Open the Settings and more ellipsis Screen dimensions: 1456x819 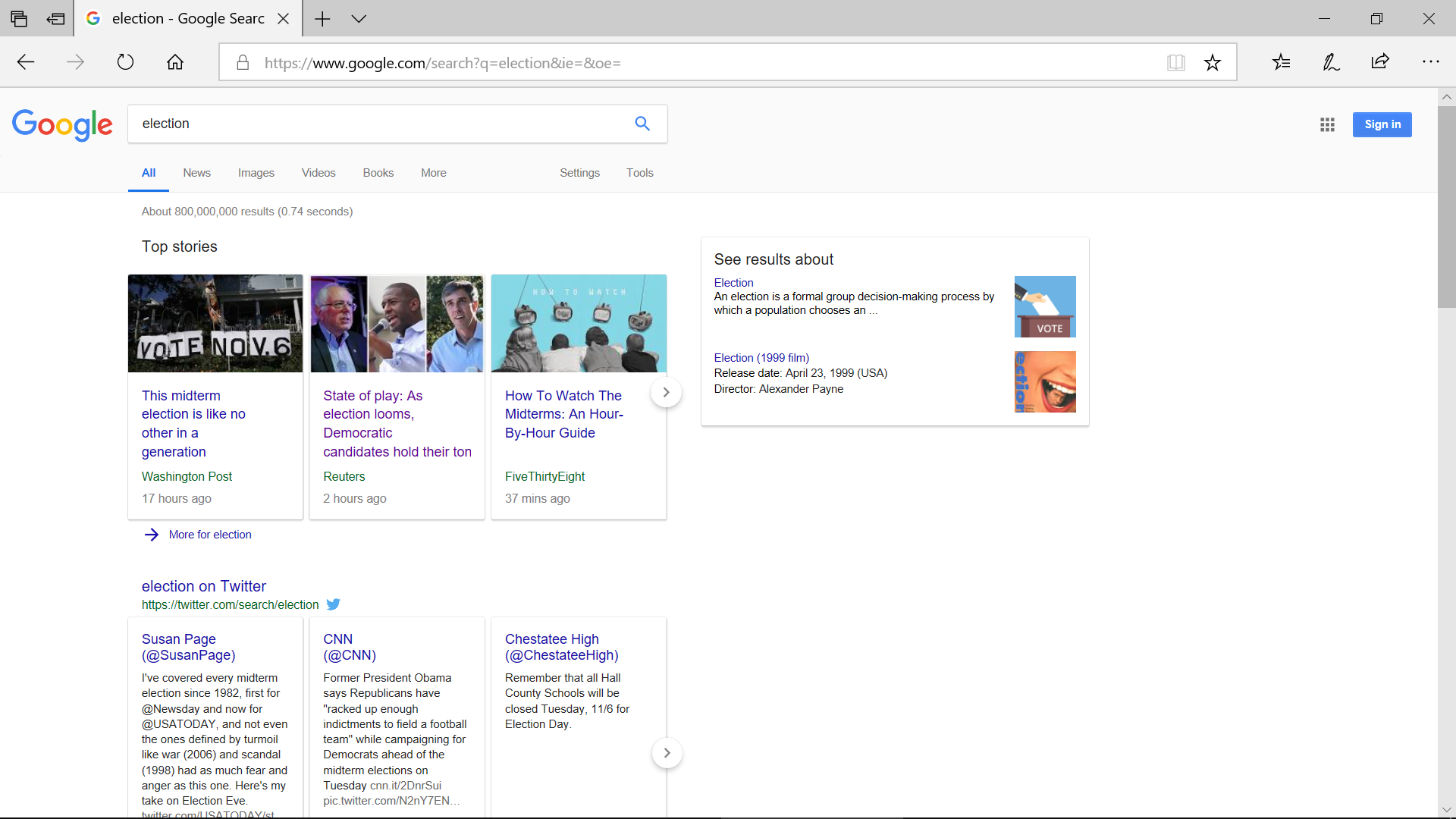(x=1430, y=62)
